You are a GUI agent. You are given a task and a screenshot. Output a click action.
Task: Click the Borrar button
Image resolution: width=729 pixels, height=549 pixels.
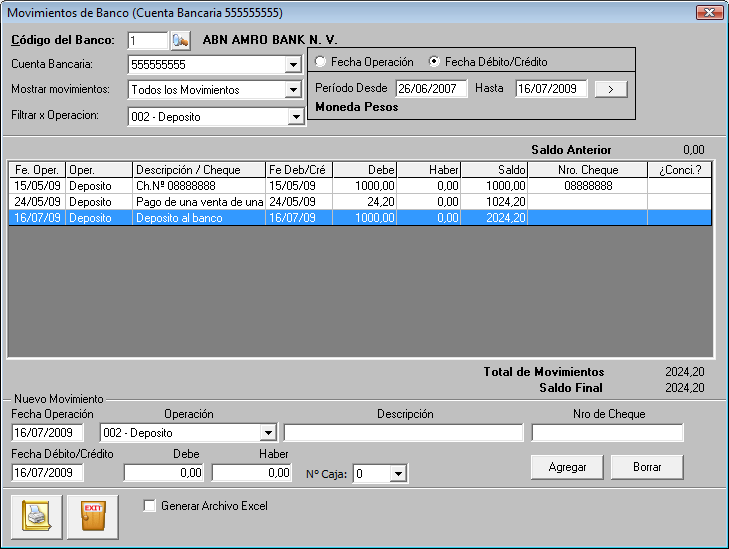pyautogui.click(x=647, y=467)
